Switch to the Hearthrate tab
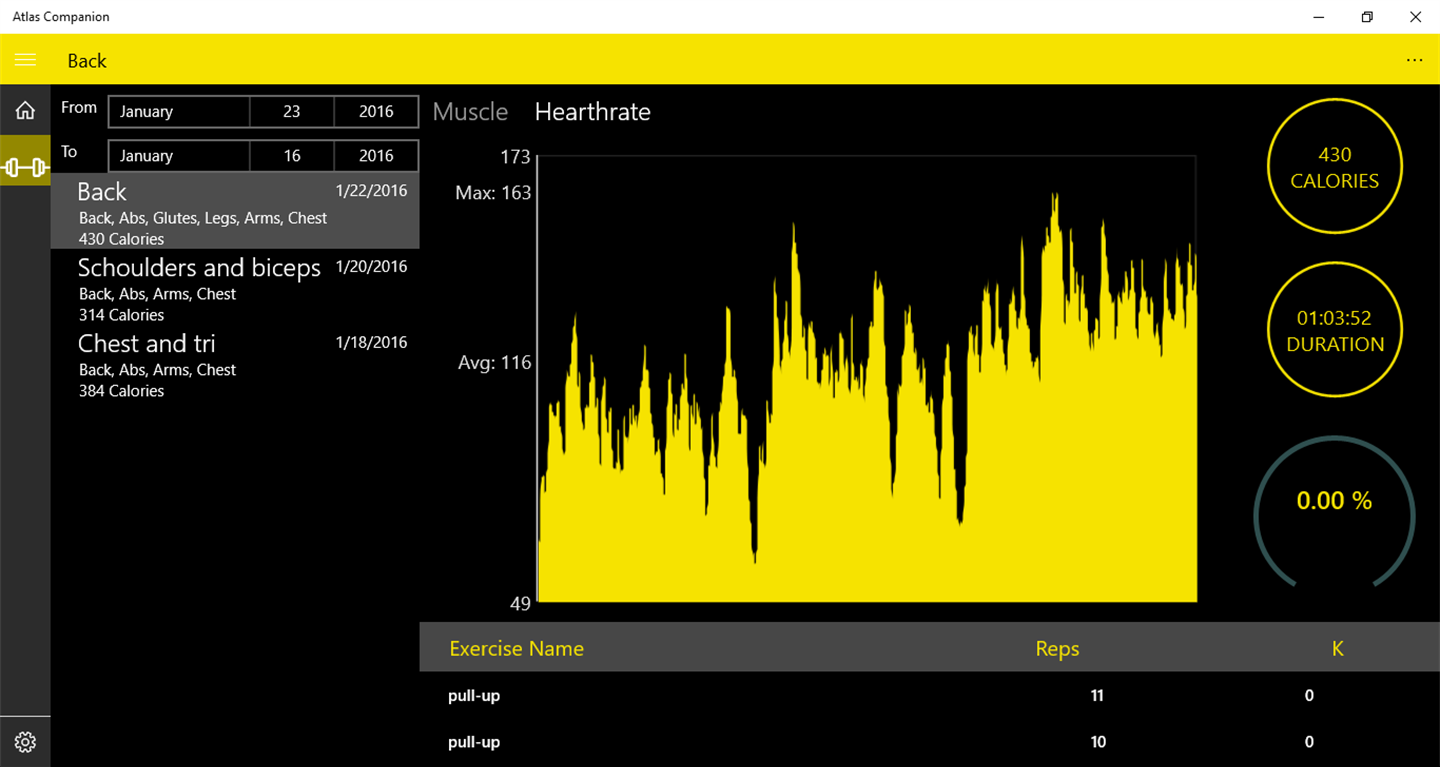Screen dimensions: 1440x767 [x=592, y=112]
